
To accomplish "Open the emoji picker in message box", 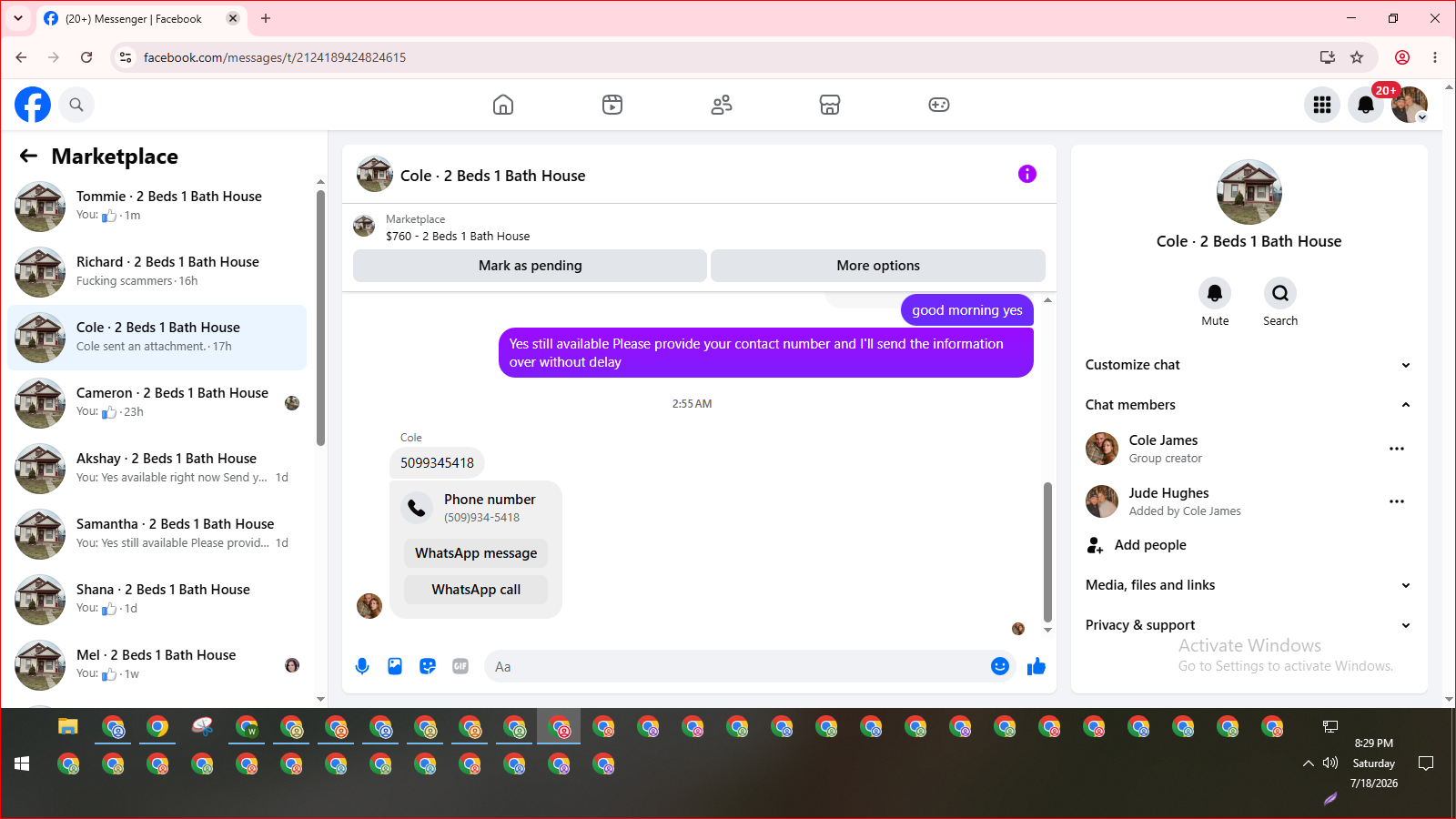I will 1000,666.
